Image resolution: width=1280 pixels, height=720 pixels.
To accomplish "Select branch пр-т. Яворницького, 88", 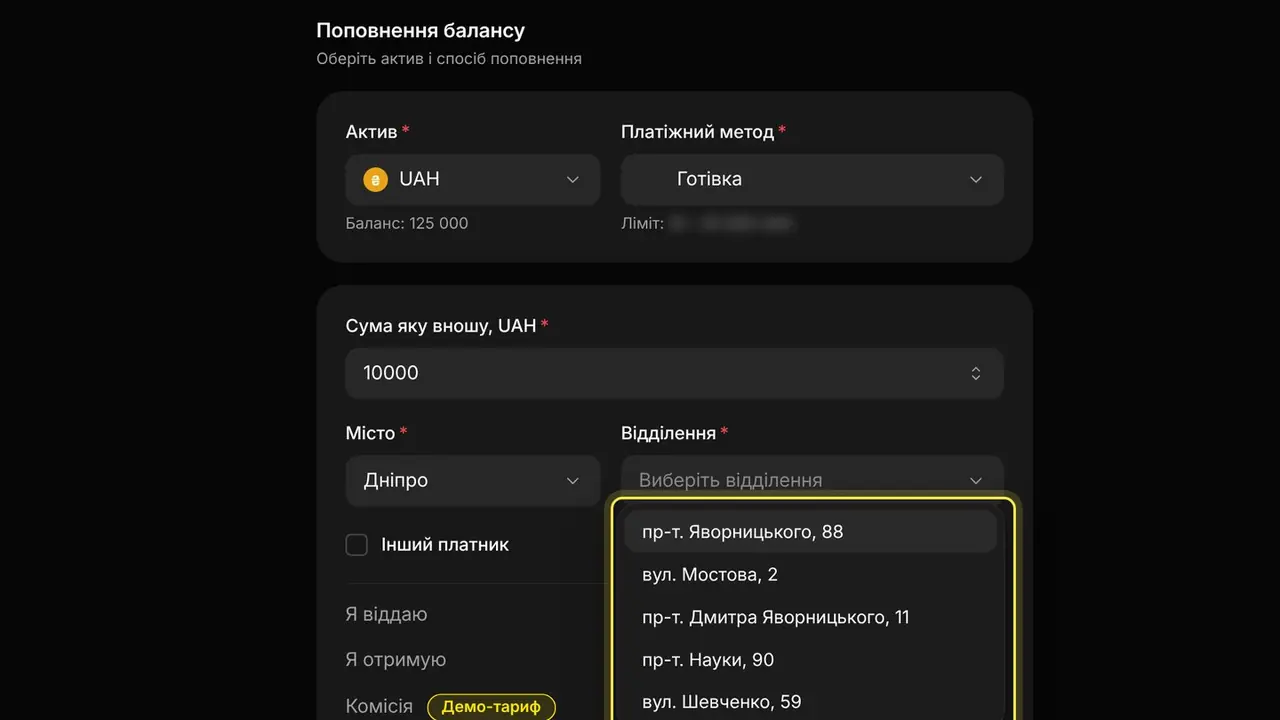I will 811,532.
